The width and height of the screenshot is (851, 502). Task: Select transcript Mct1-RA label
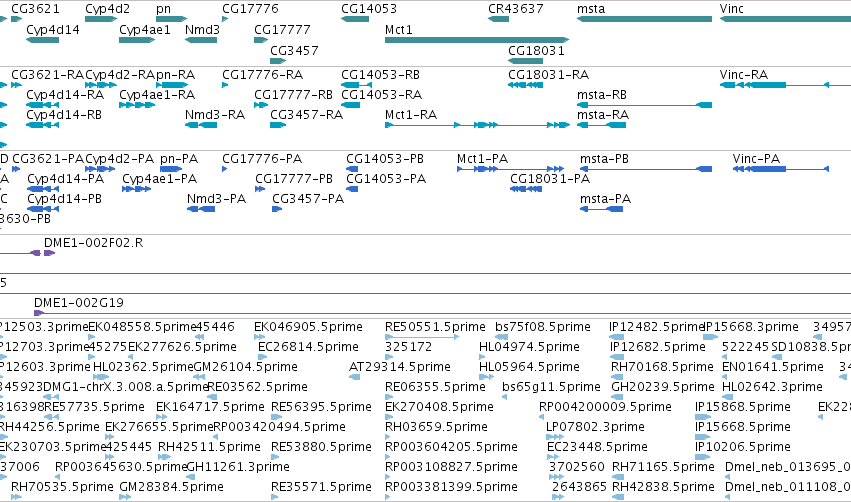click(411, 115)
